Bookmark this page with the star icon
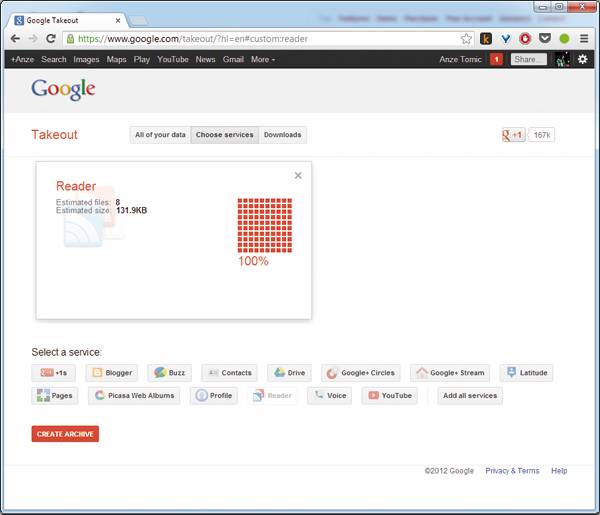The height and width of the screenshot is (515, 600). click(466, 39)
